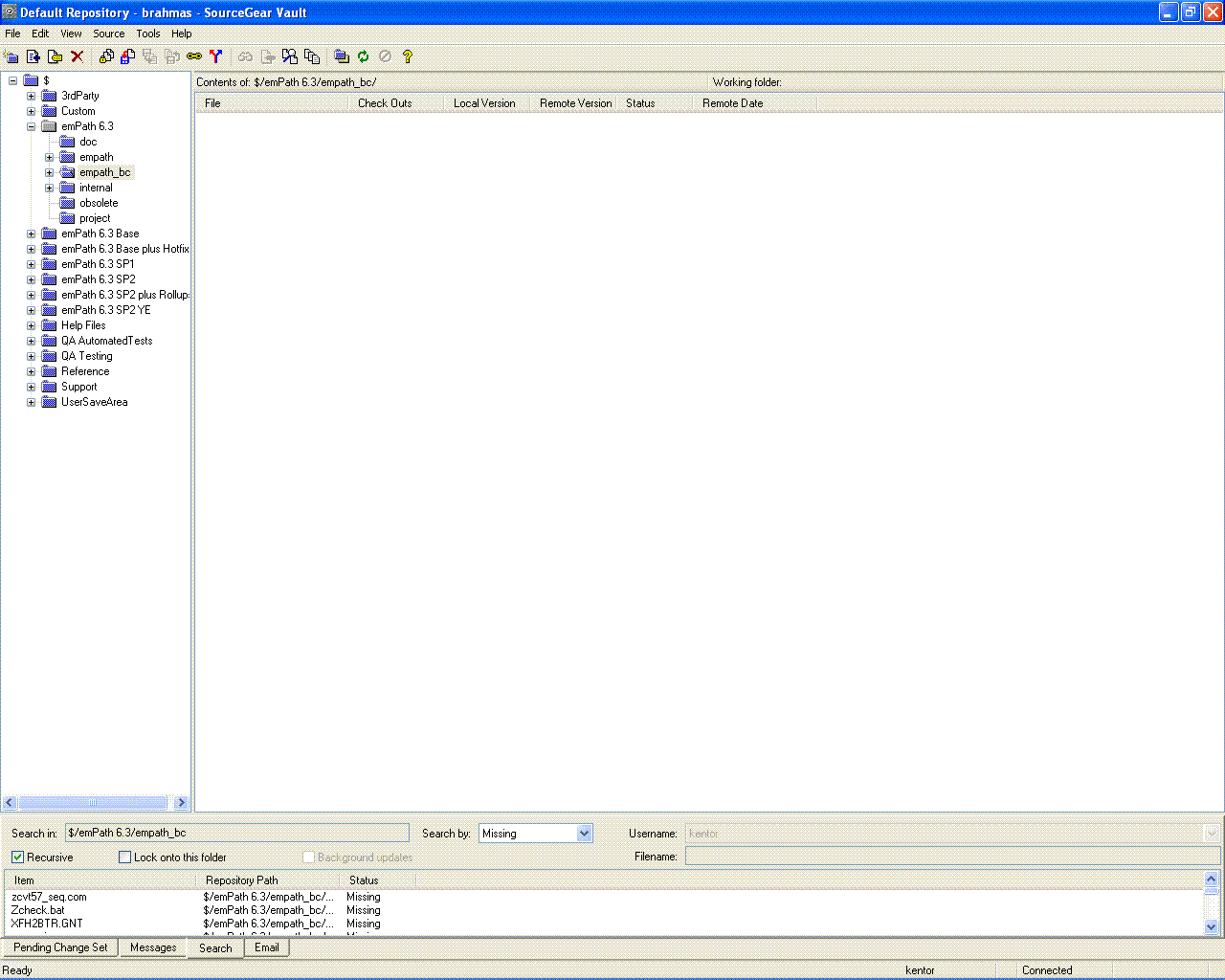Screen dimensions: 1225x980
Task: Select XFH2BTR.GNT in search results
Action: (x=47, y=924)
